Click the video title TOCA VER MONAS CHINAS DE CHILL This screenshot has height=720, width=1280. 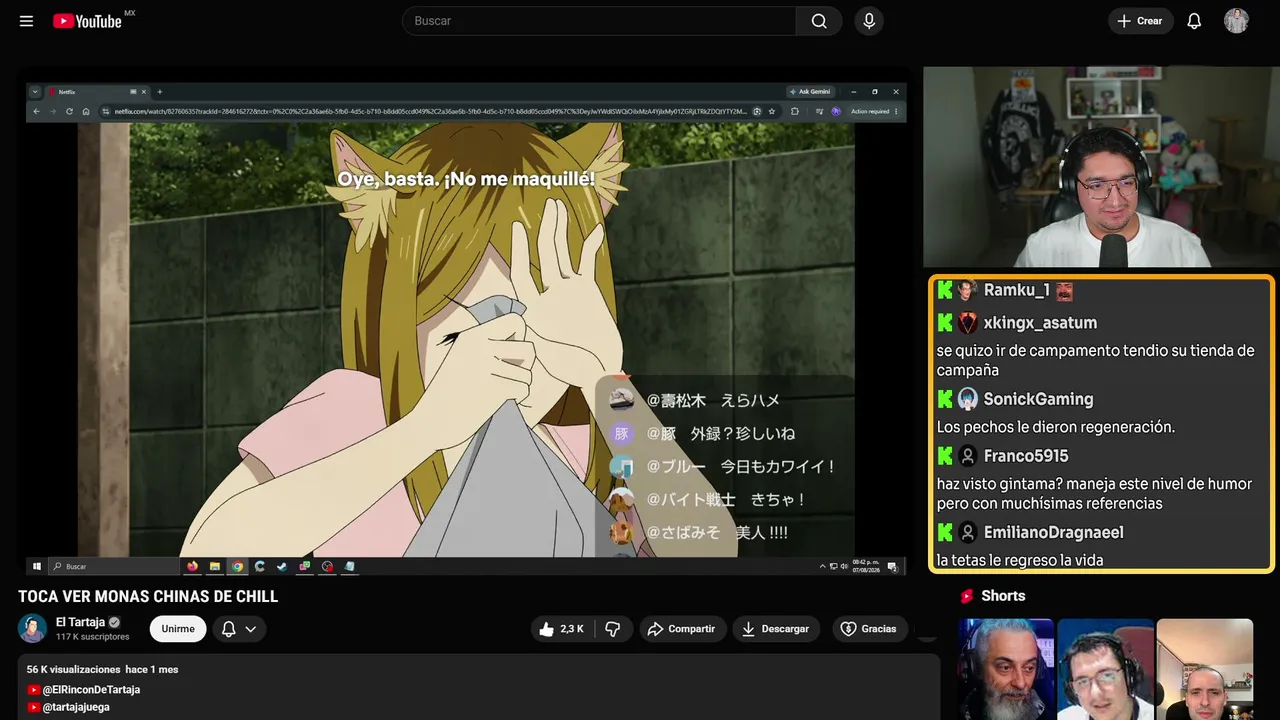point(148,597)
